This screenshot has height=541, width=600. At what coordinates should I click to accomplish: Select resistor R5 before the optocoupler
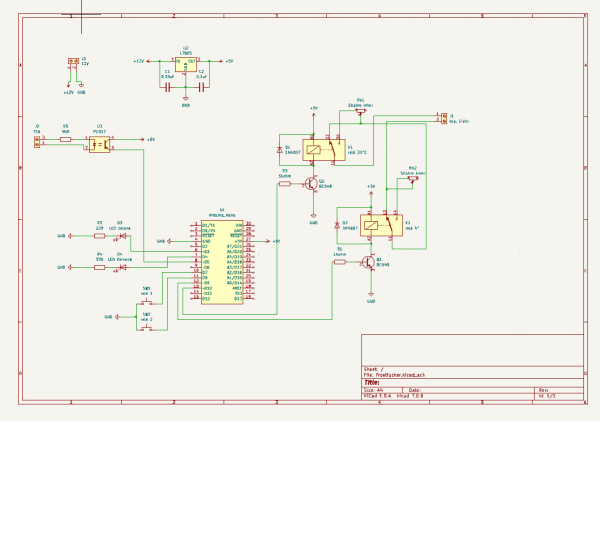tap(65, 140)
